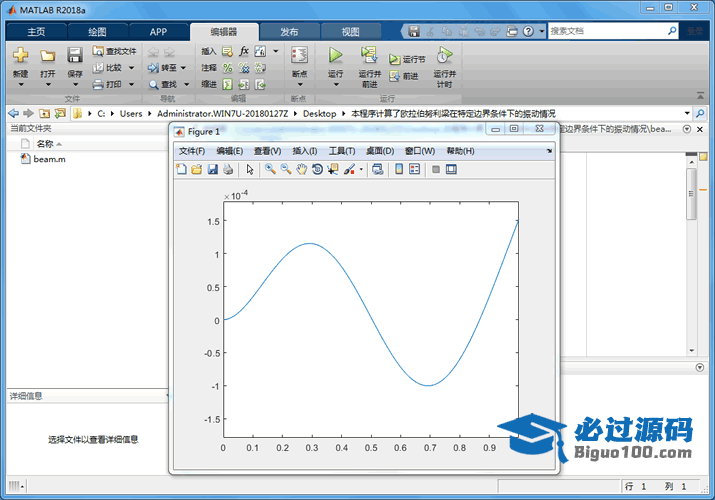This screenshot has height=500, width=715.
Task: Click the editor vertical scrollbar thumb
Action: pyautogui.click(x=691, y=194)
